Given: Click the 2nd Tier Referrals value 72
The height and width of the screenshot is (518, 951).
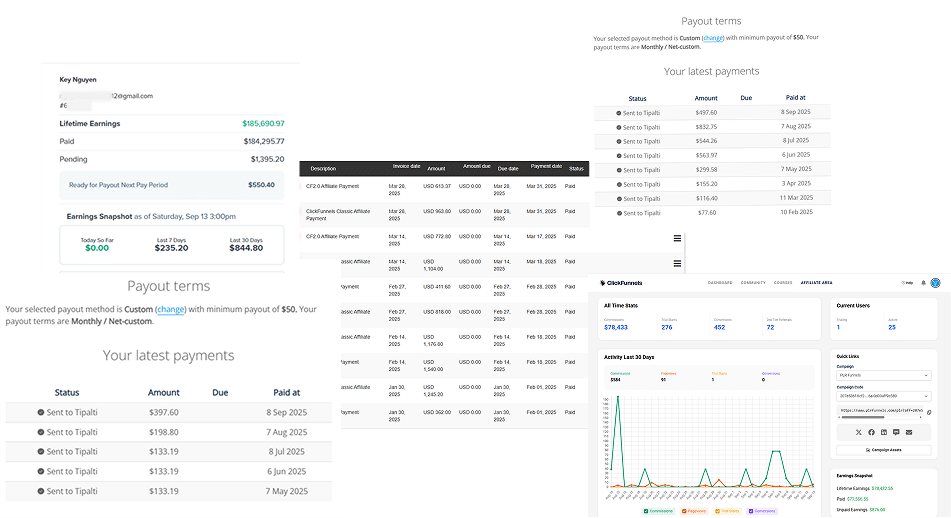Looking at the screenshot, I should coord(770,328).
